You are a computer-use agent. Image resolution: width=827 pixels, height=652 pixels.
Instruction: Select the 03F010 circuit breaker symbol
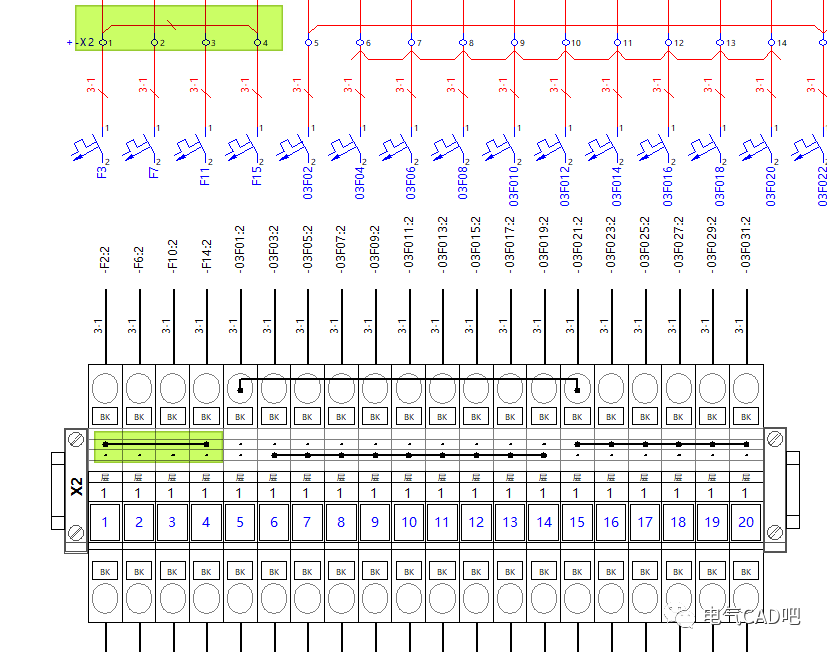499,148
